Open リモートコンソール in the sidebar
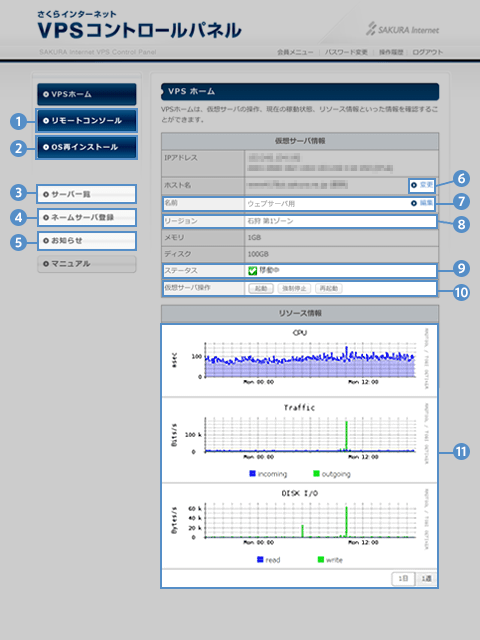 (87, 120)
